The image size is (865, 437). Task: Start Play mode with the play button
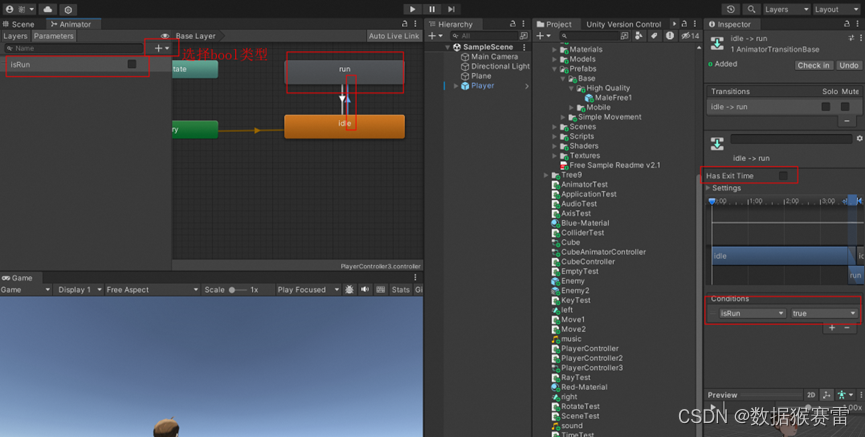click(412, 9)
